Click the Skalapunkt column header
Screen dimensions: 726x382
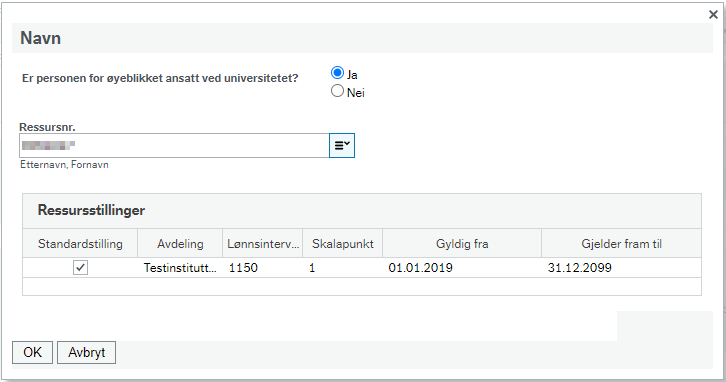coord(343,244)
